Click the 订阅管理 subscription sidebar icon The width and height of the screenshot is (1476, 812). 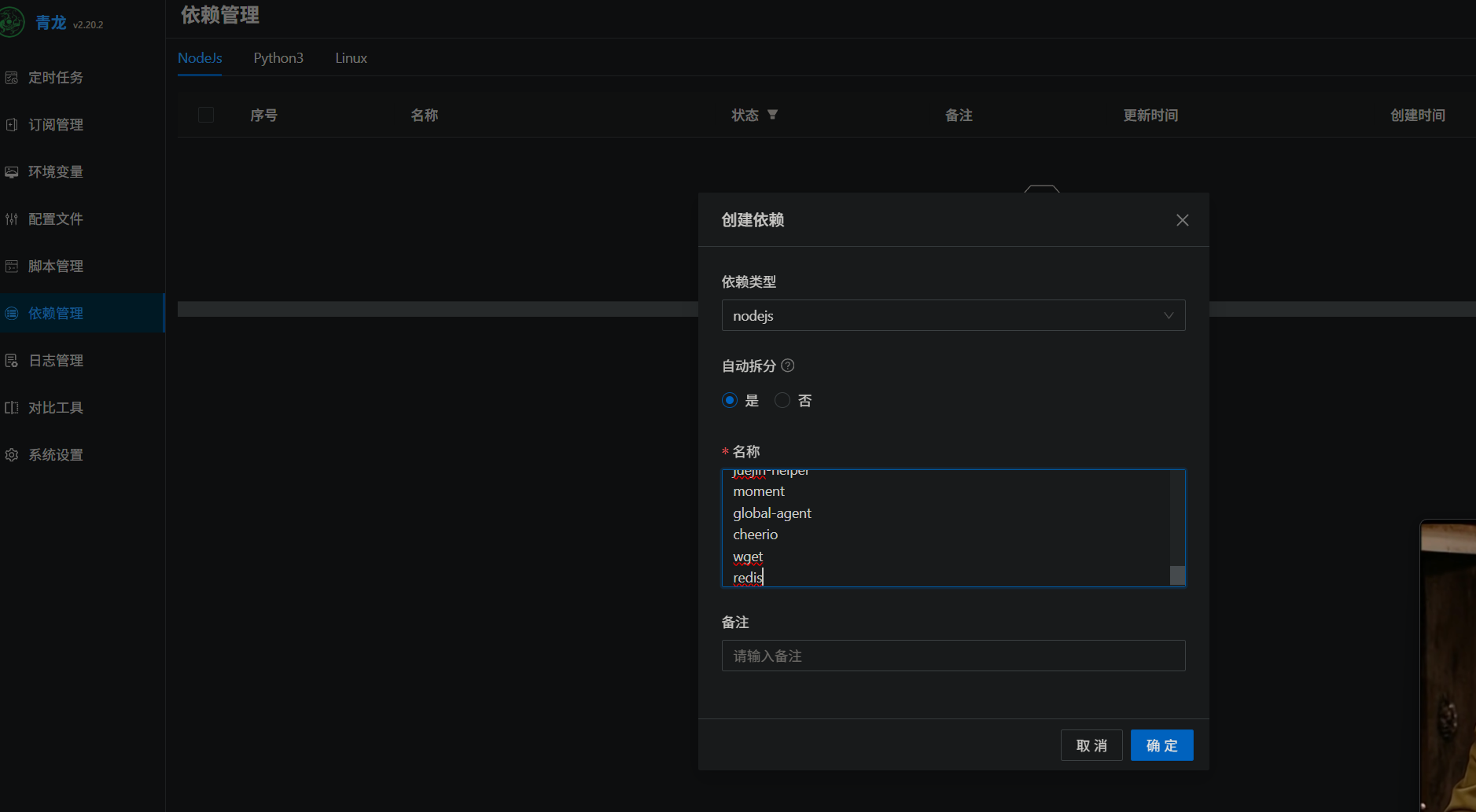(x=12, y=125)
